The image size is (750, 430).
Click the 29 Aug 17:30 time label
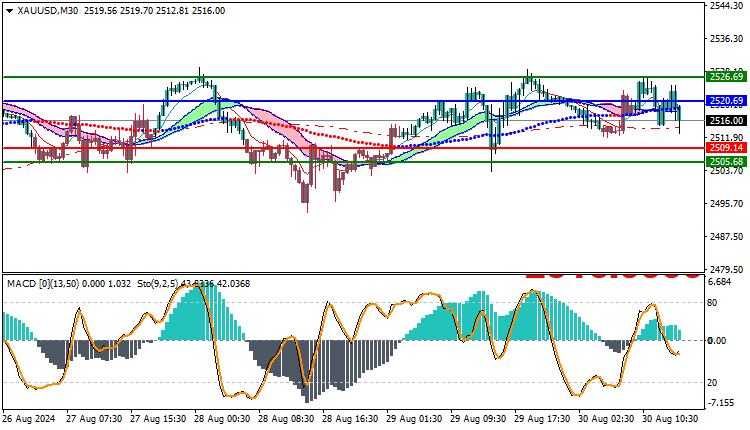tap(542, 419)
